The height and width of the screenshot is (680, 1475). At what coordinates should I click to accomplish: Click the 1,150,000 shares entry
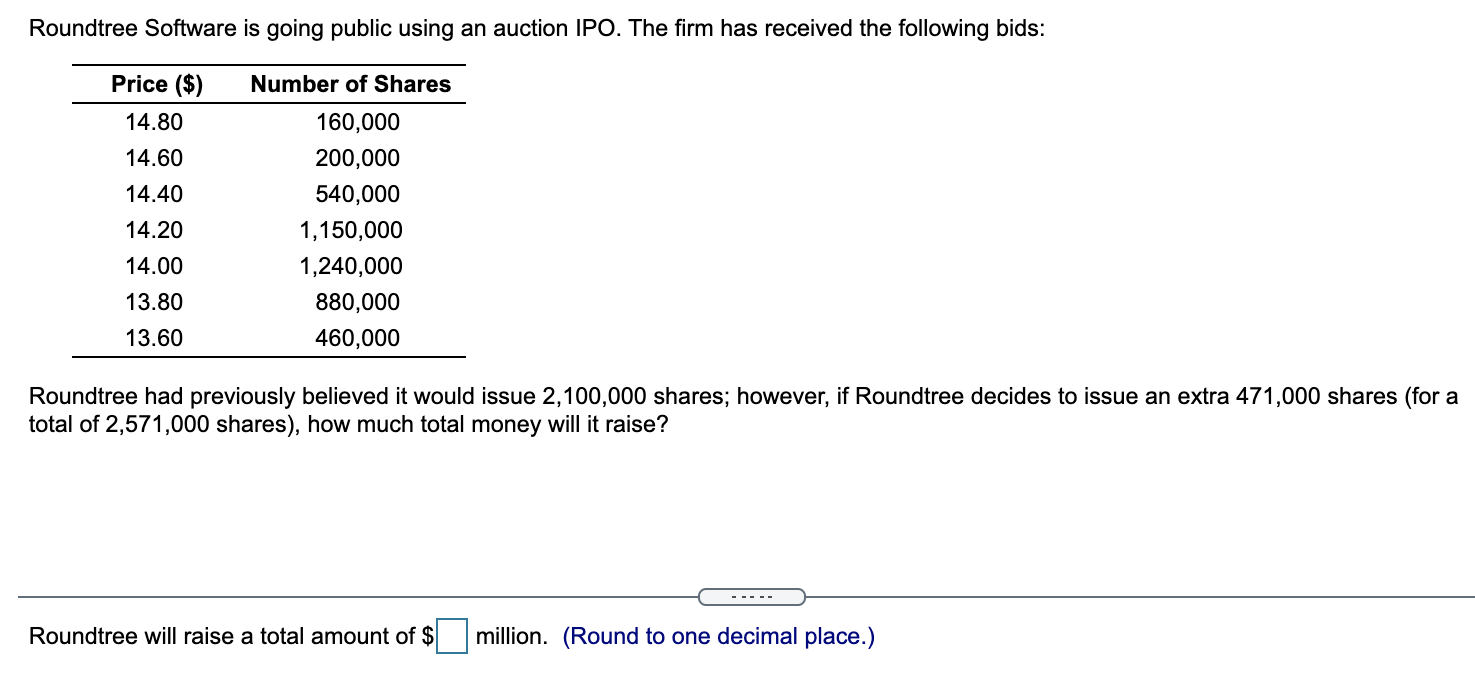click(x=351, y=229)
